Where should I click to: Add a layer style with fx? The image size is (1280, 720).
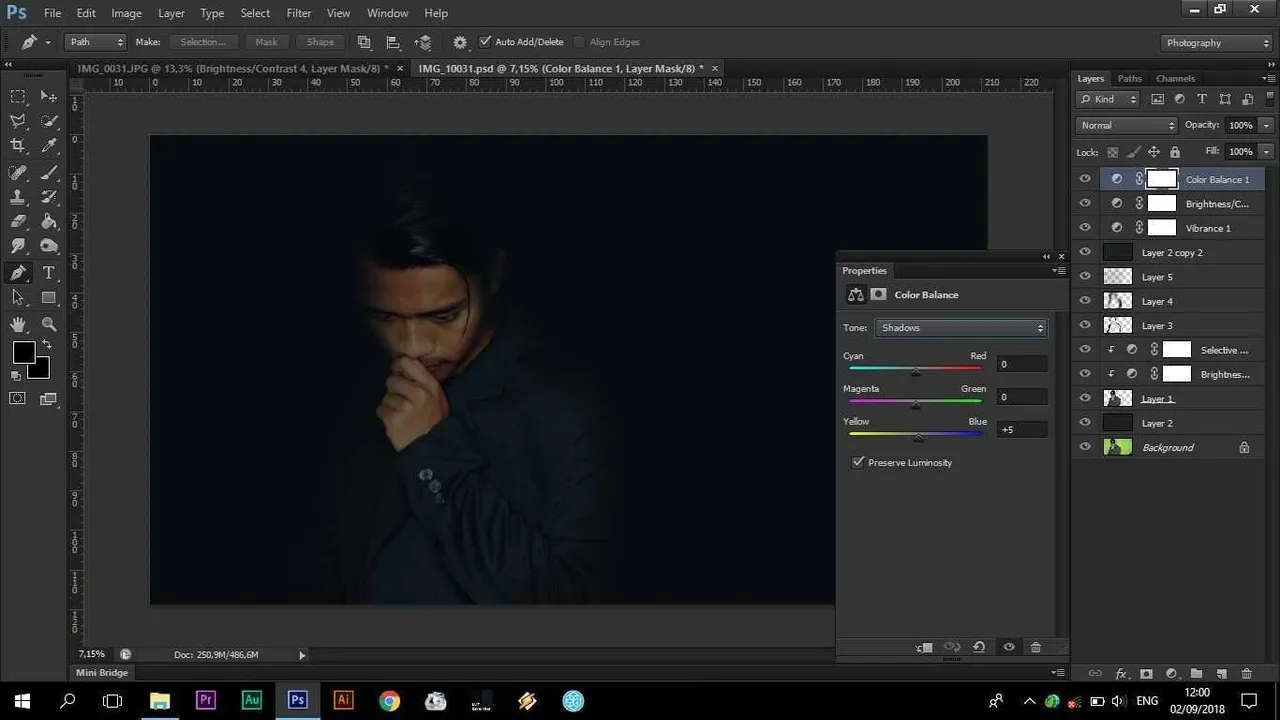click(1121, 674)
